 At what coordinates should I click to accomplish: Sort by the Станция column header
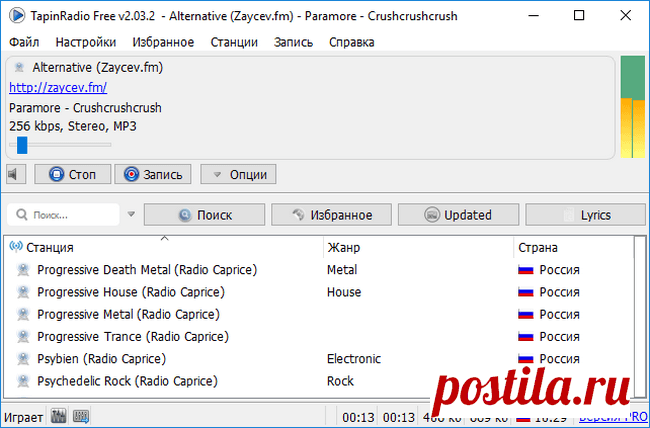coord(165,248)
